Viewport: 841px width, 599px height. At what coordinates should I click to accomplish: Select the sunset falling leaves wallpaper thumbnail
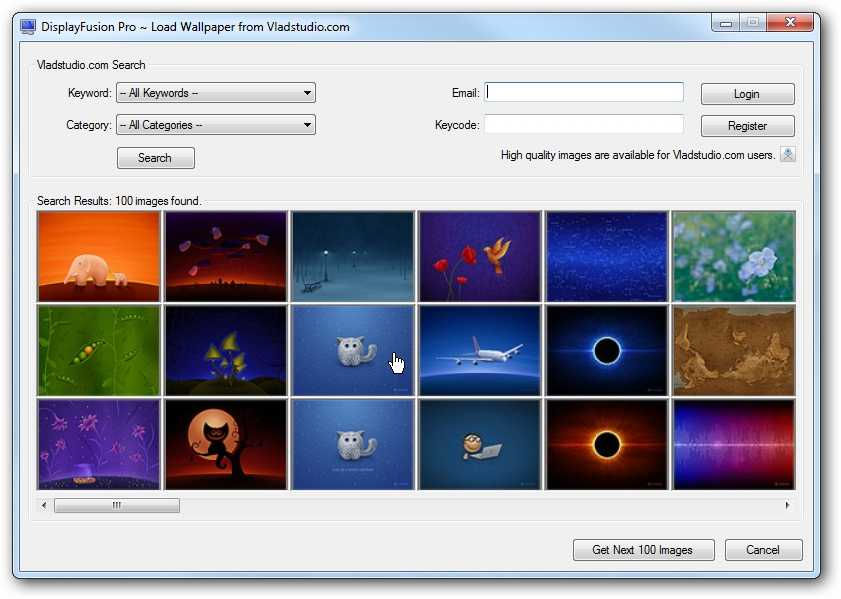[226, 256]
